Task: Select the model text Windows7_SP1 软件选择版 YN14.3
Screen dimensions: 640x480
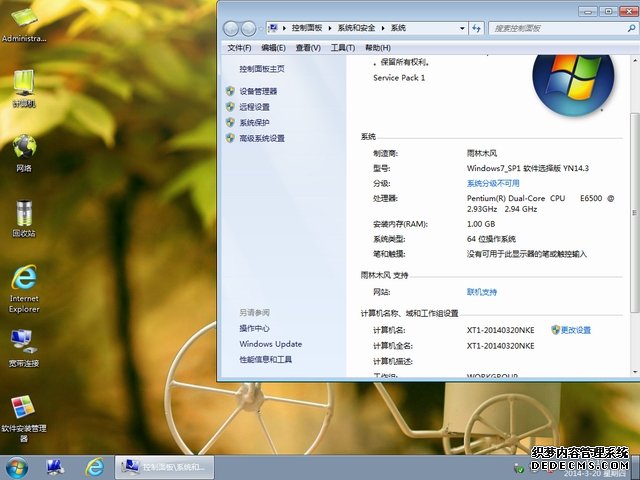Action: point(528,168)
